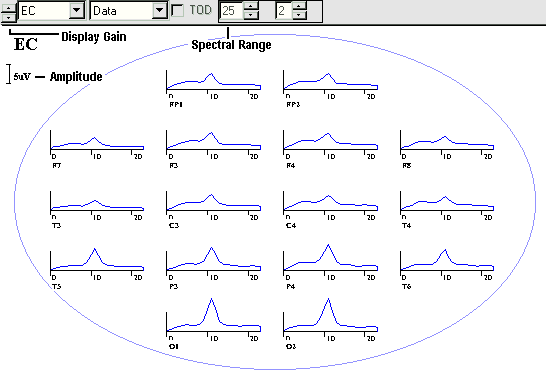Toggle the TOD checkbox
The width and height of the screenshot is (546, 375).
(178, 10)
